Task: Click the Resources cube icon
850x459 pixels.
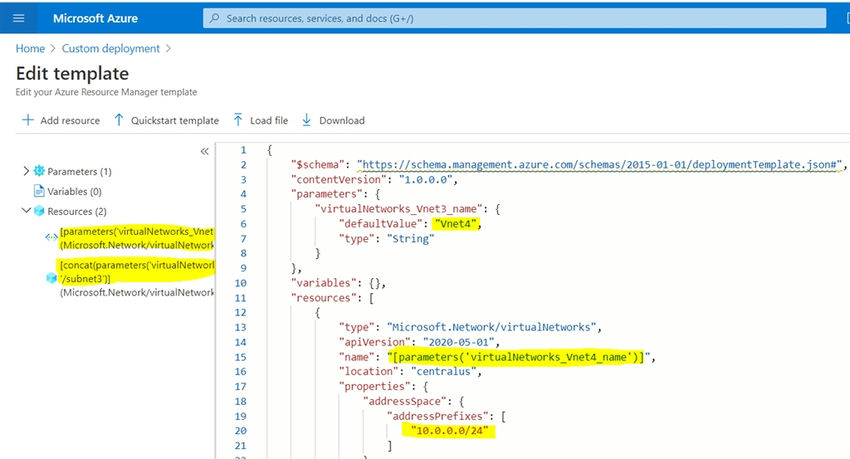Action: pos(39,211)
